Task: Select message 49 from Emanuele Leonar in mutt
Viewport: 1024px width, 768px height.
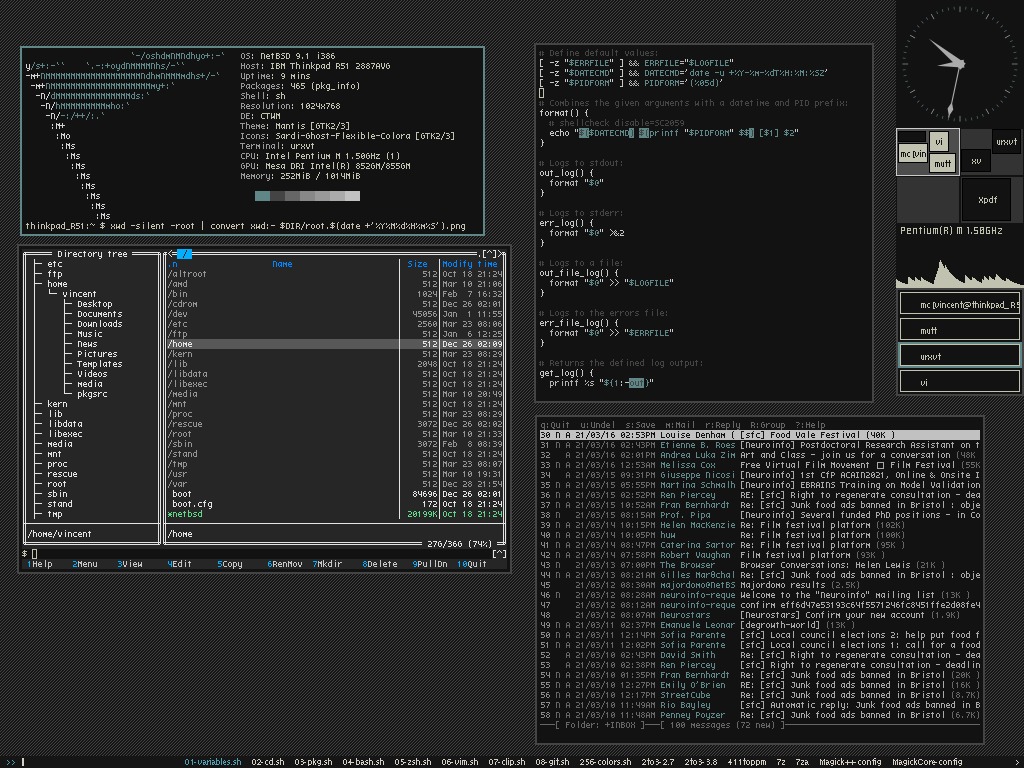Action: tap(760, 625)
